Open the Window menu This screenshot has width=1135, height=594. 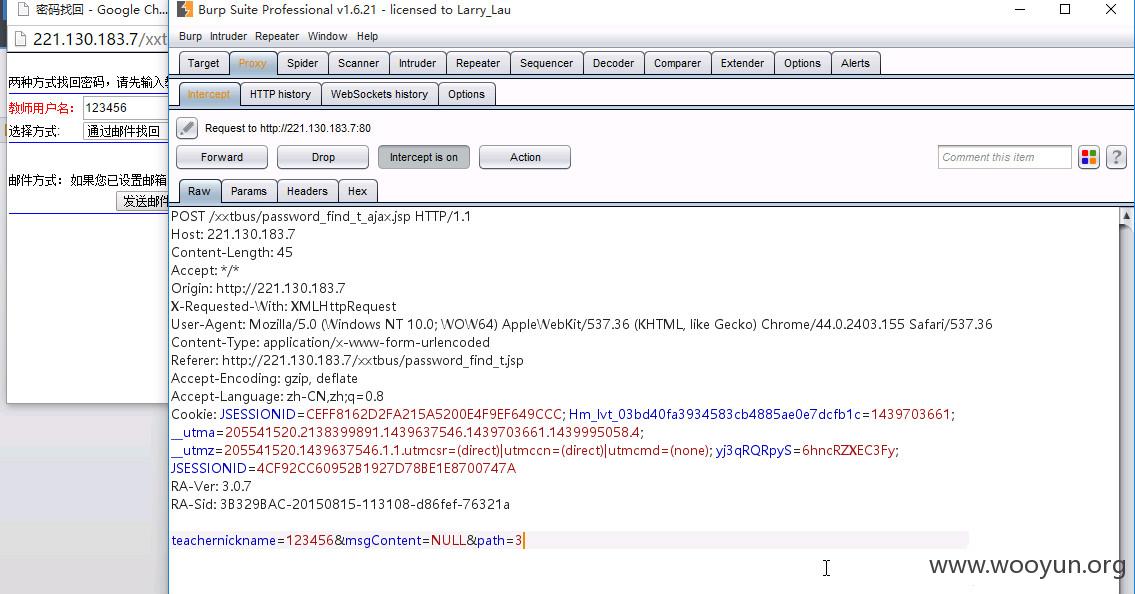(327, 36)
